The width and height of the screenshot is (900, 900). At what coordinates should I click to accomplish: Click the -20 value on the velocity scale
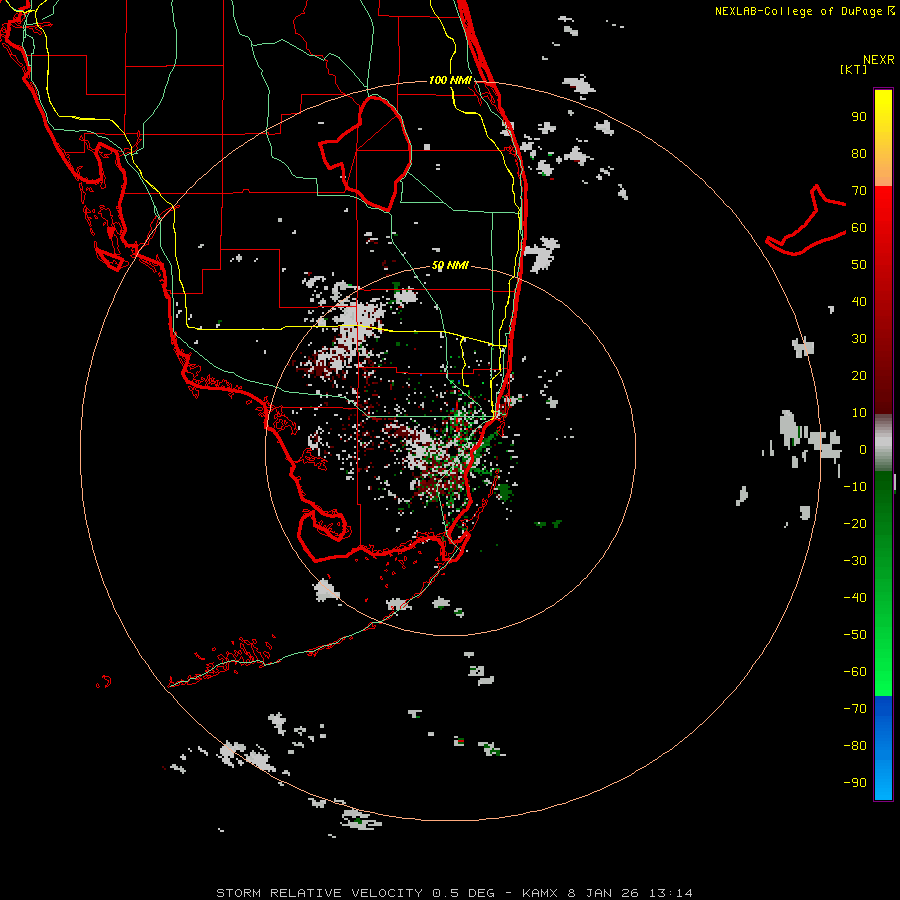tap(855, 524)
